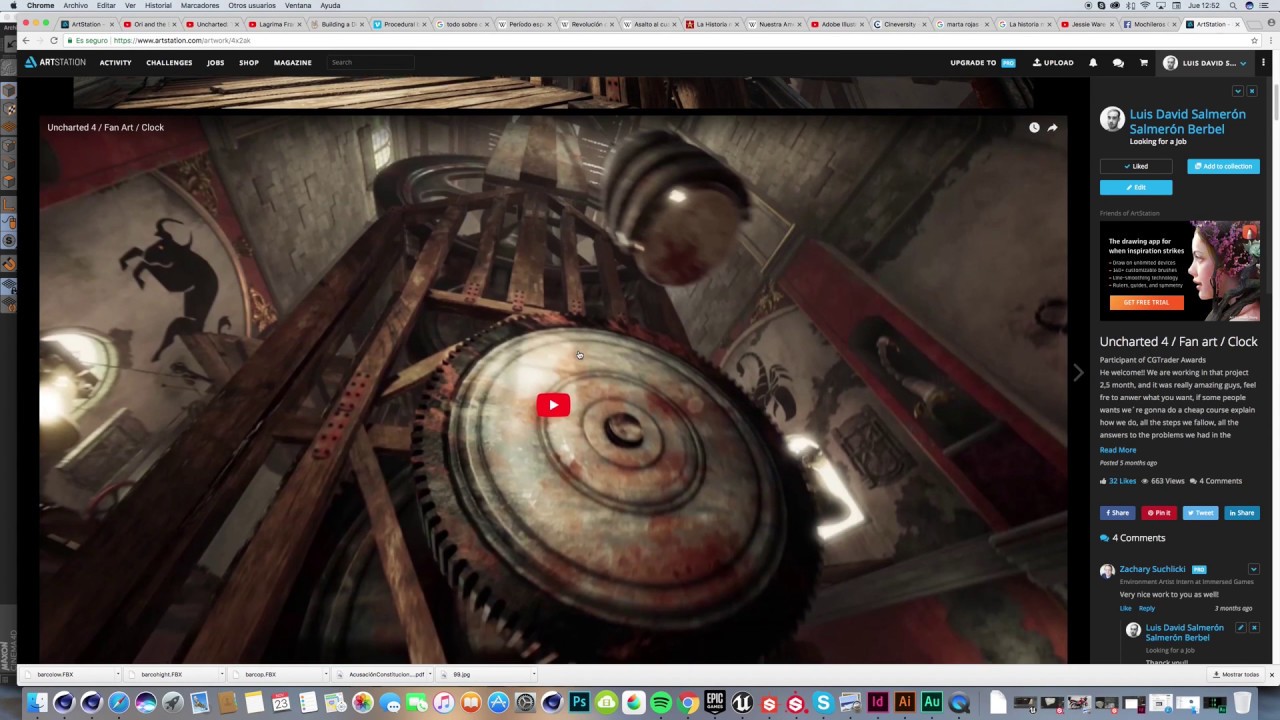Image resolution: width=1280 pixels, height=720 pixels.
Task: Bookmark the page with star icon
Action: [1254, 40]
